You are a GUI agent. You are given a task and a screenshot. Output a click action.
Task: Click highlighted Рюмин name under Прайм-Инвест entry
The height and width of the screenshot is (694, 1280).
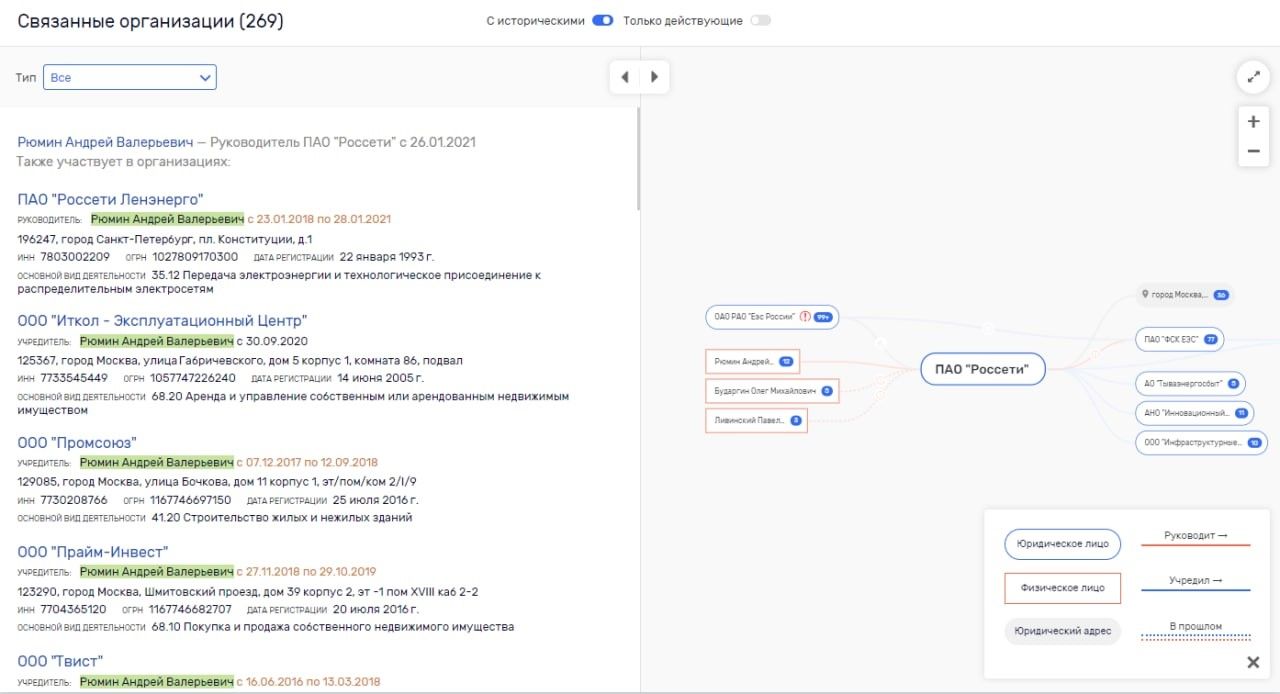coord(157,572)
